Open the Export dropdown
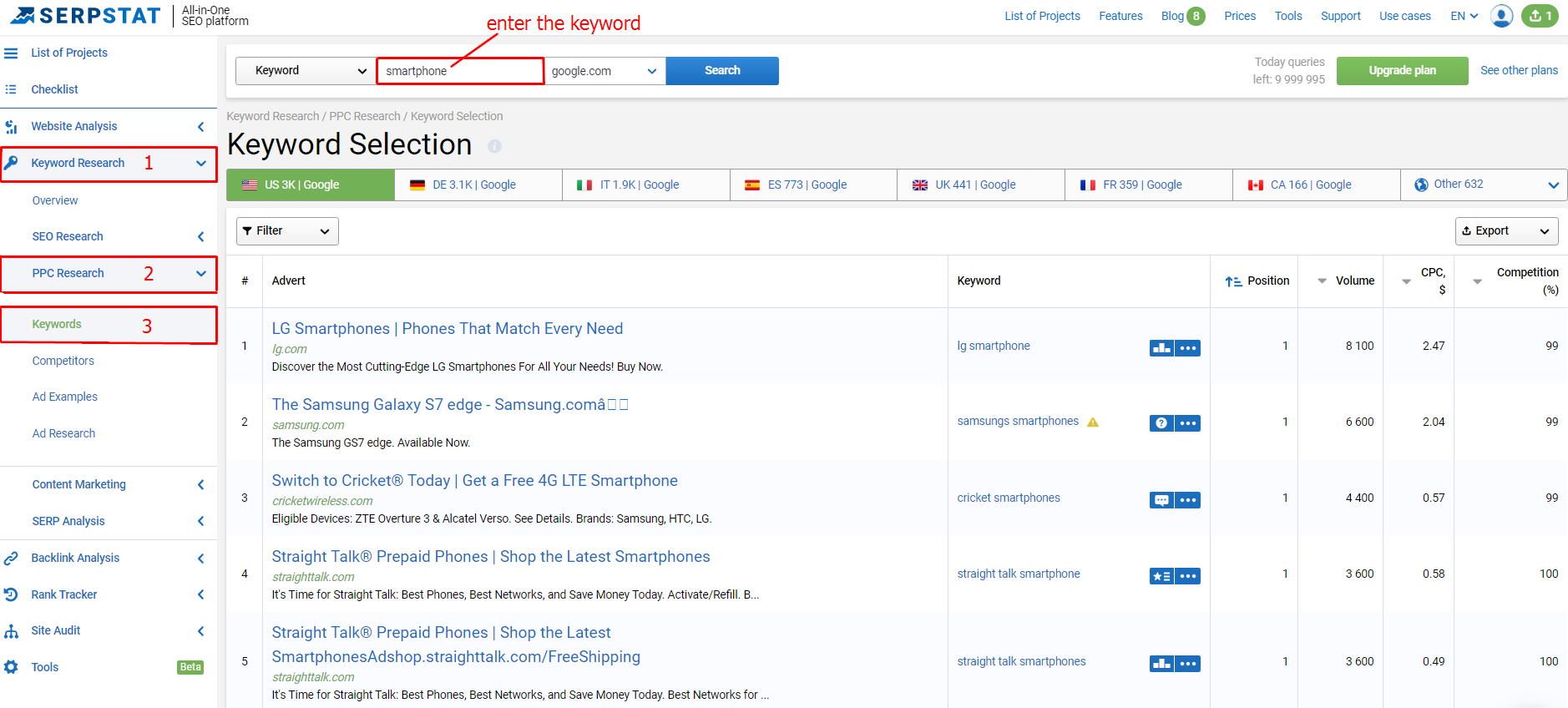Screen dimensions: 1568x708 pos(1506,231)
